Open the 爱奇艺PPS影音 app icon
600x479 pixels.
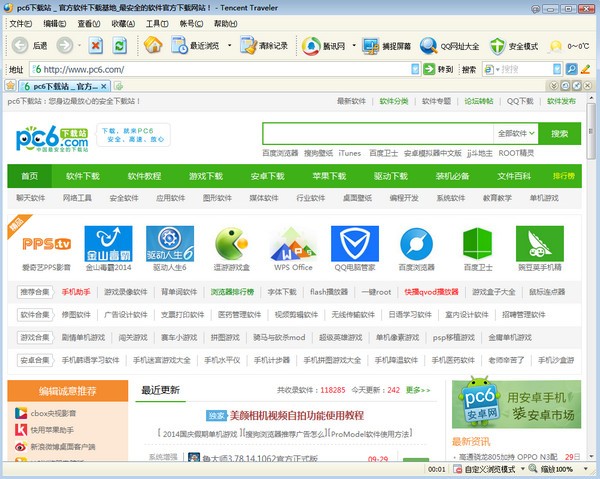47,244
